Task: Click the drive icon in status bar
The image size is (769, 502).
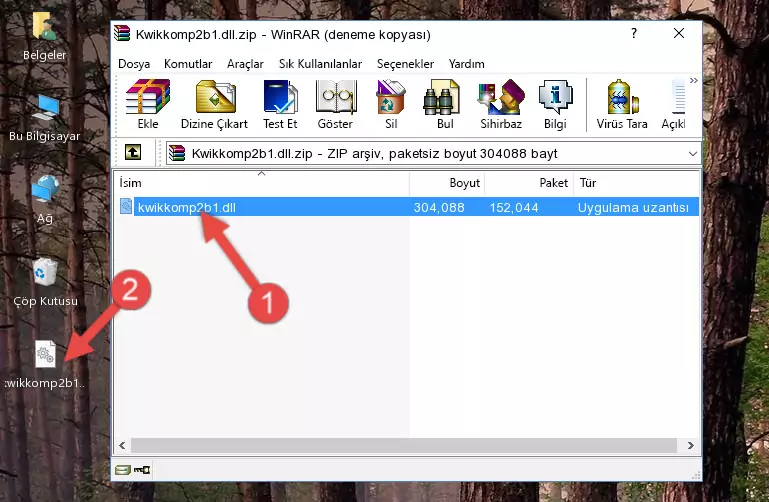Action: 123,470
